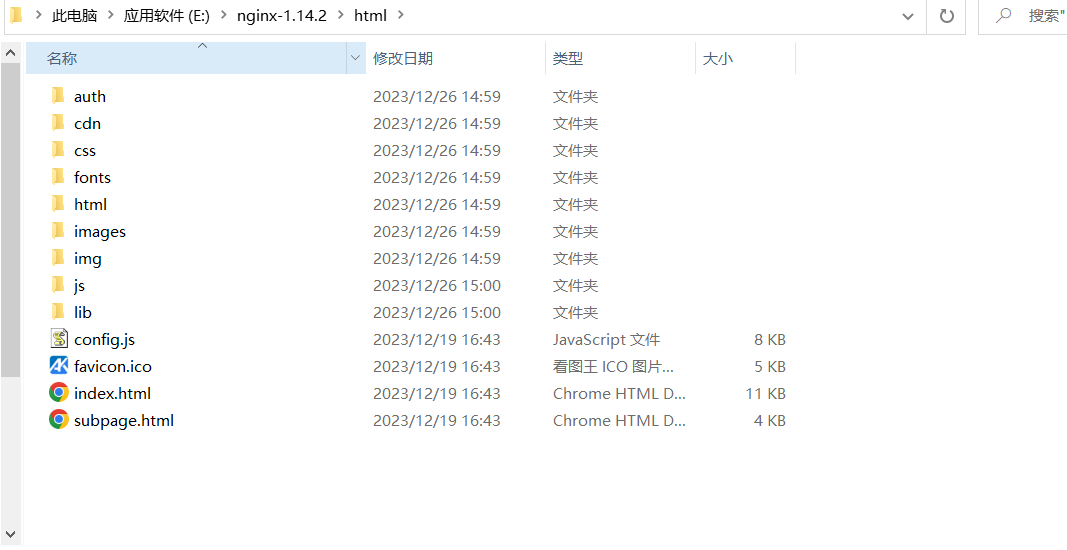Click the config.js JavaScript file icon
Viewport: 1067px width, 550px height.
point(59,339)
